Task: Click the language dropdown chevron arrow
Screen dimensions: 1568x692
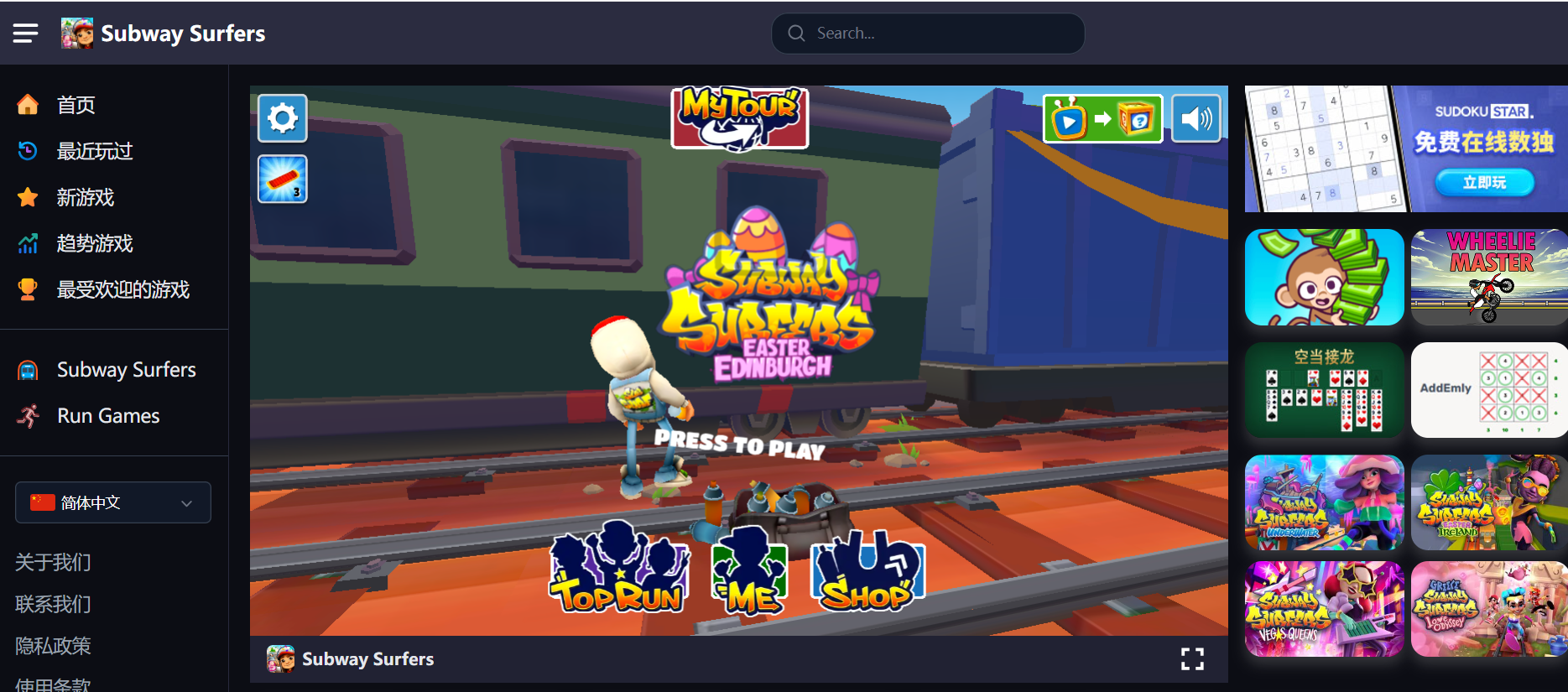Action: [186, 503]
